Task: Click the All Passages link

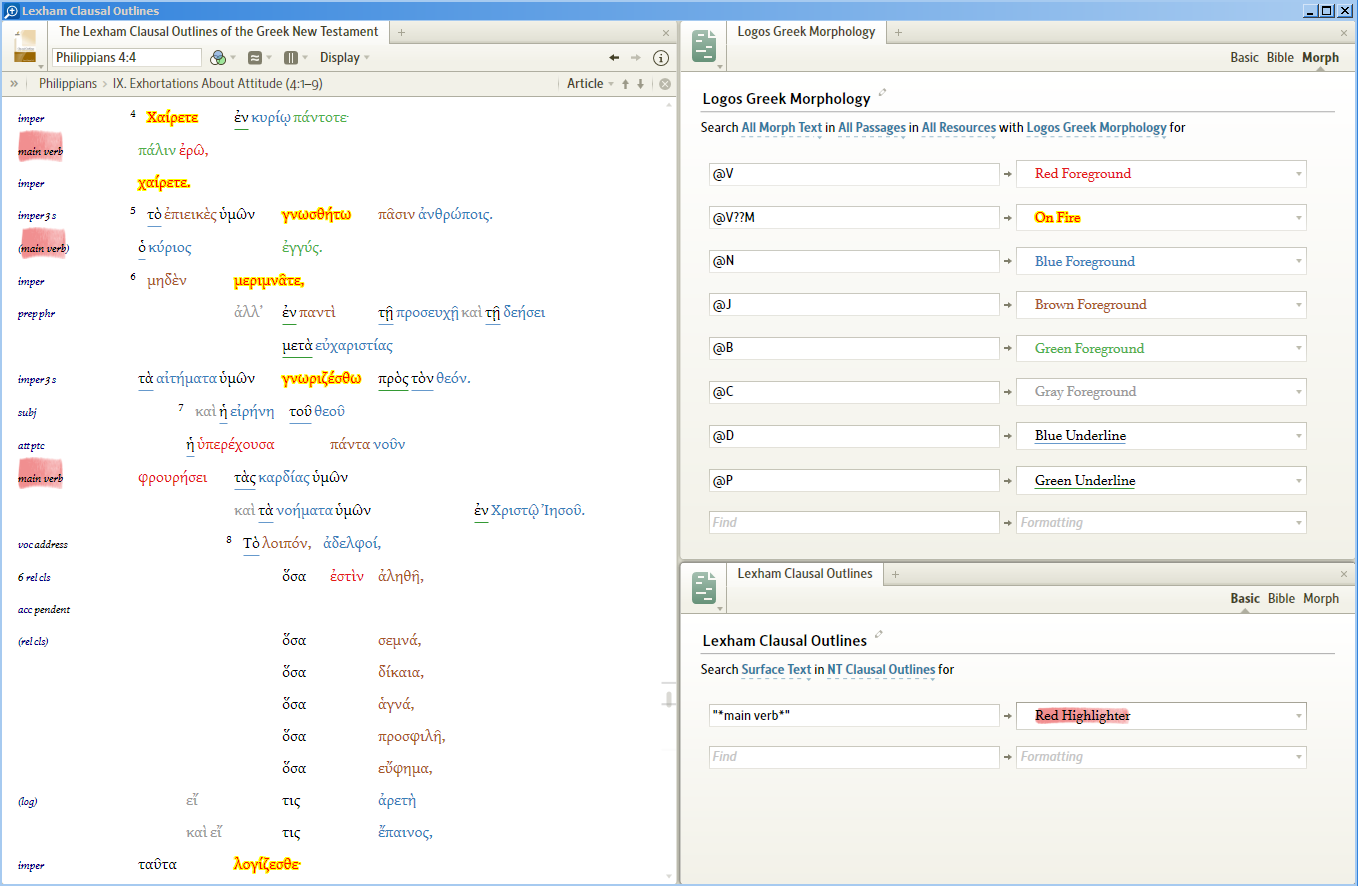Action: pyautogui.click(x=873, y=128)
